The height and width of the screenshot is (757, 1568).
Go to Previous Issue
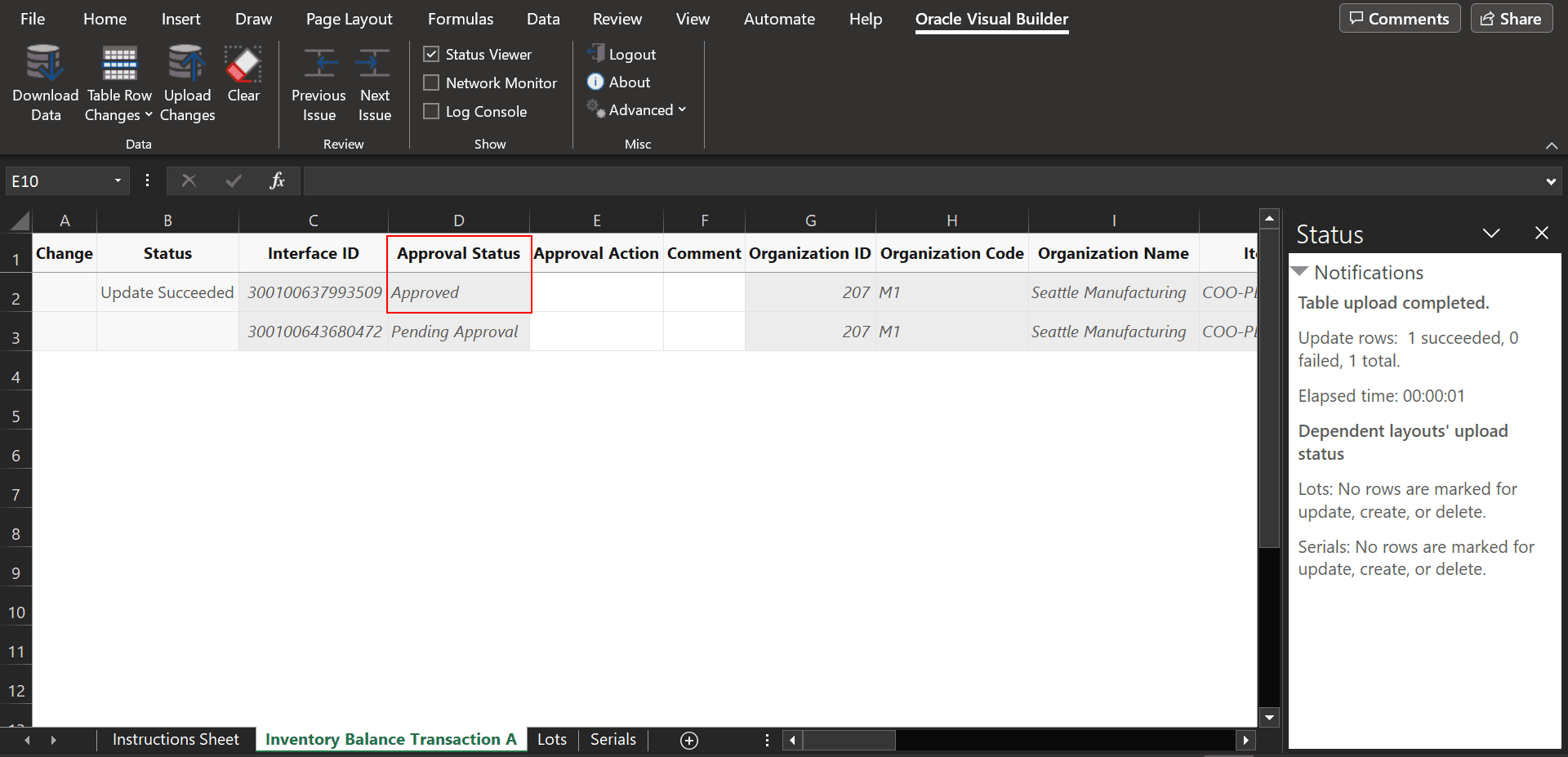click(x=318, y=83)
